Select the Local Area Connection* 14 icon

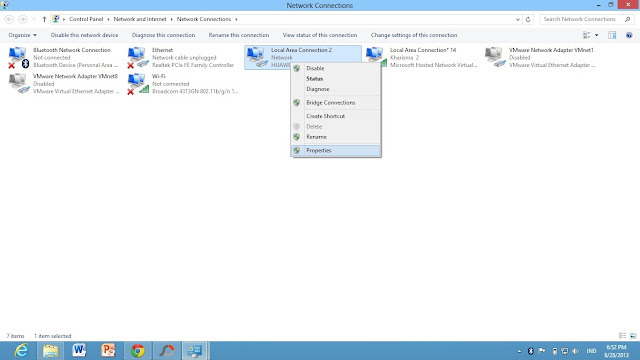tap(376, 57)
